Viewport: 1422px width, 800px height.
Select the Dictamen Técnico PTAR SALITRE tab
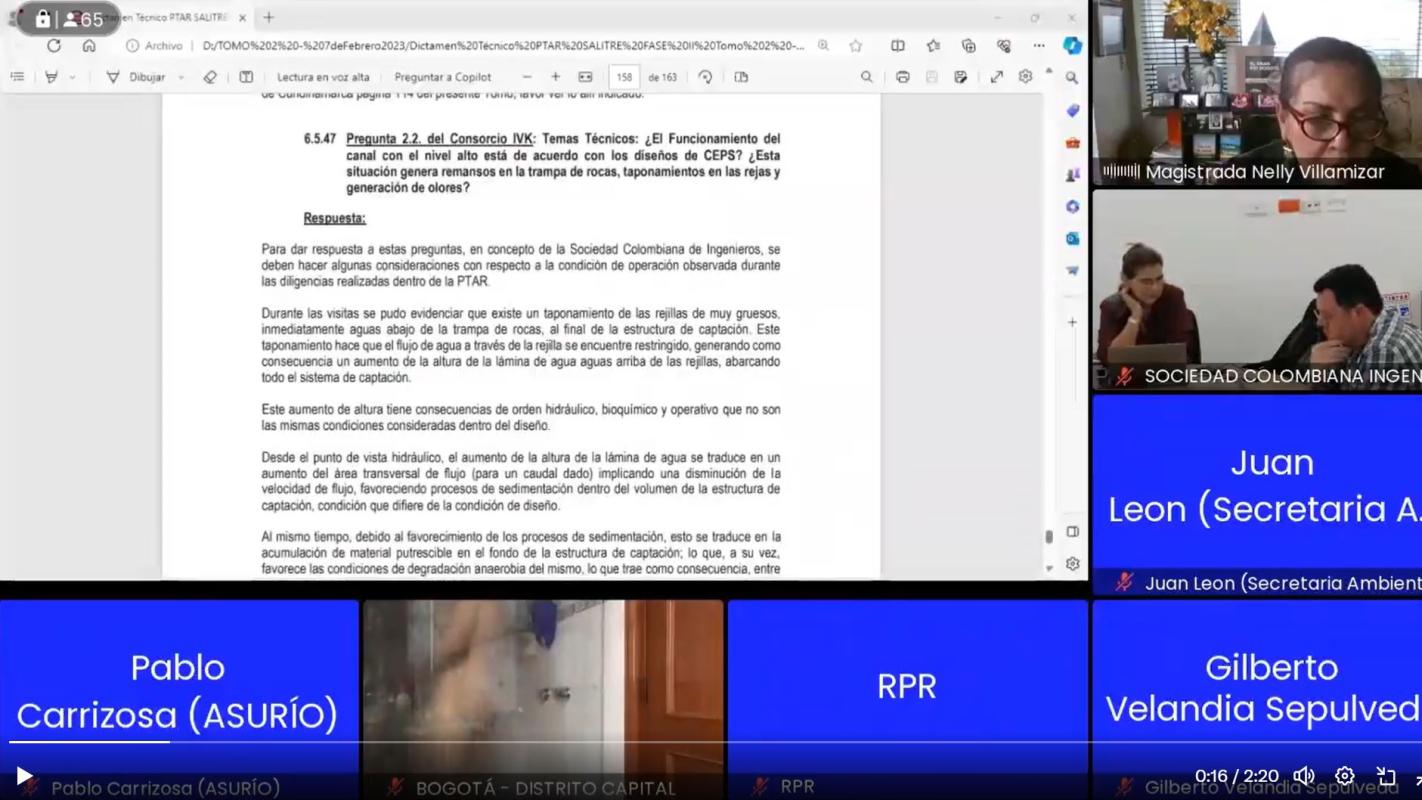[165, 18]
